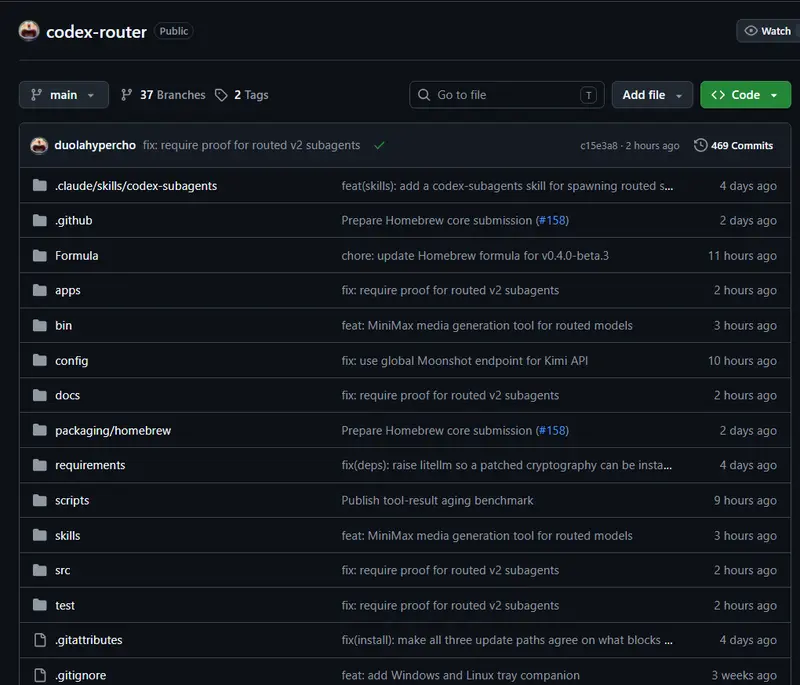The image size is (800, 685).
Task: Click the commits history clock icon
Action: point(701,145)
